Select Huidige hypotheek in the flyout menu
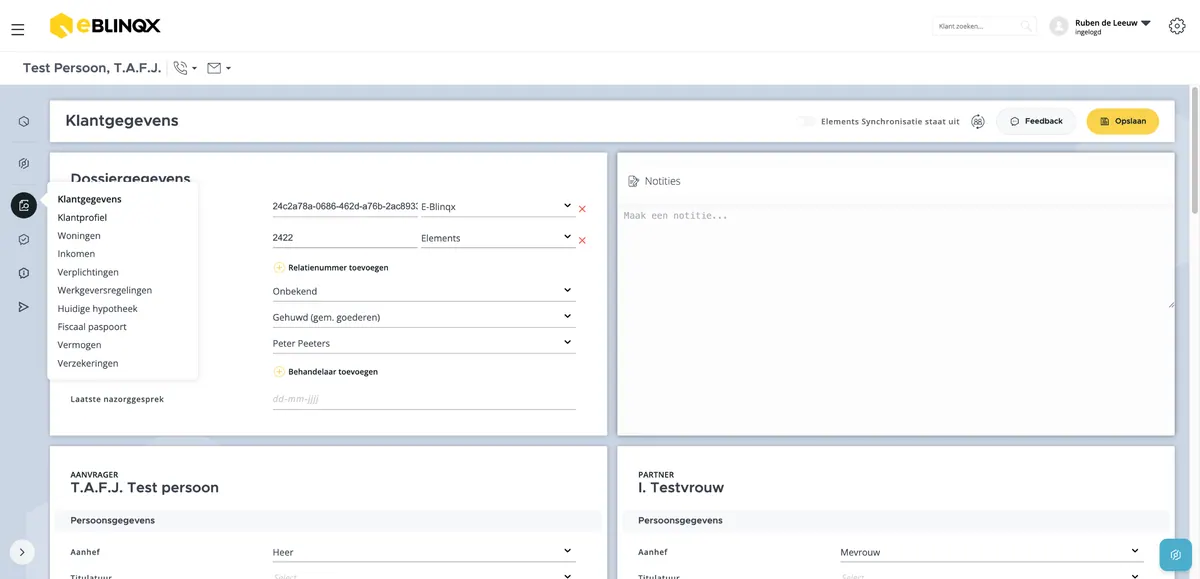Viewport: 1200px width, 579px height. (x=98, y=308)
